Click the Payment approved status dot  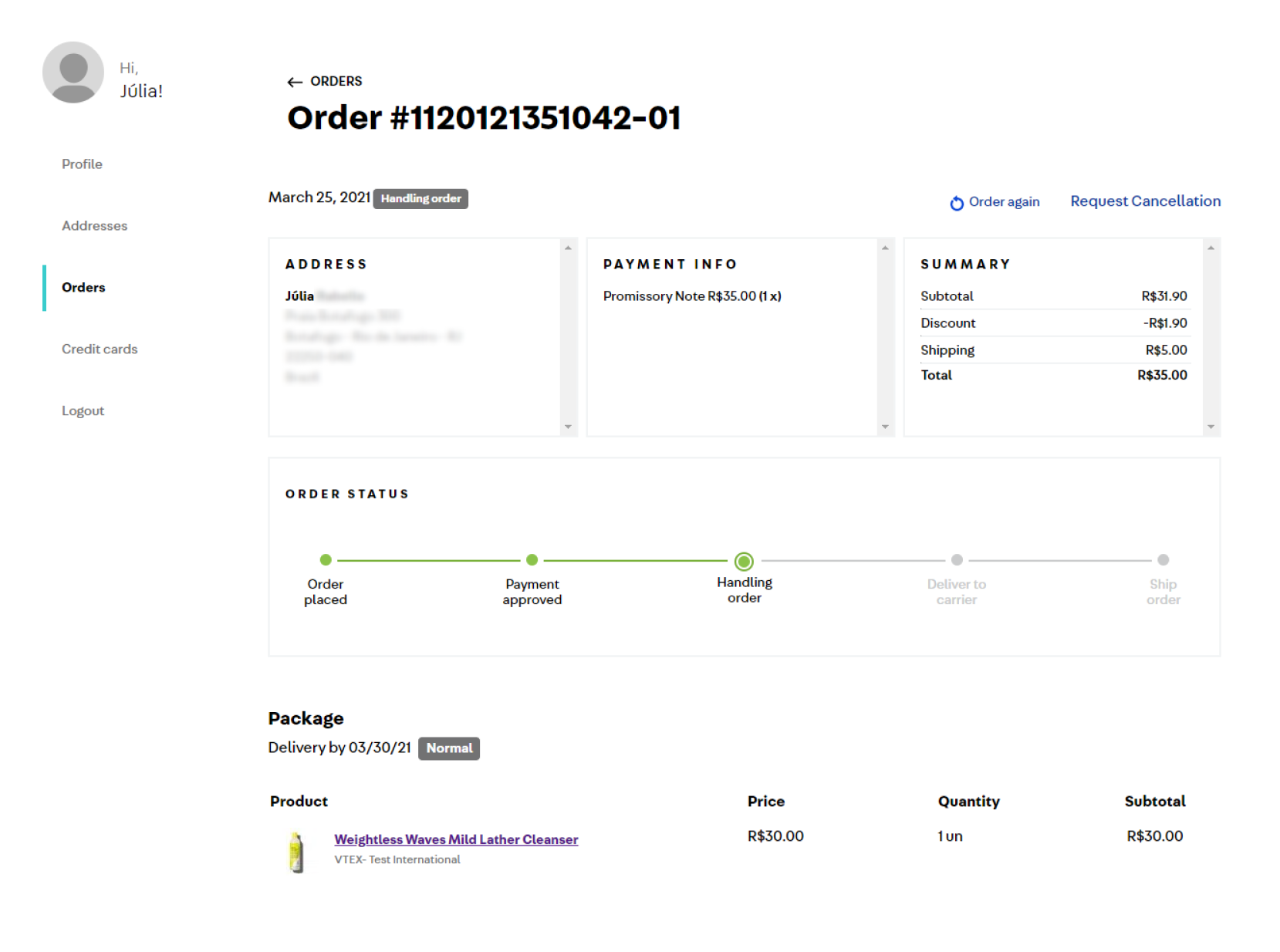[x=532, y=560]
